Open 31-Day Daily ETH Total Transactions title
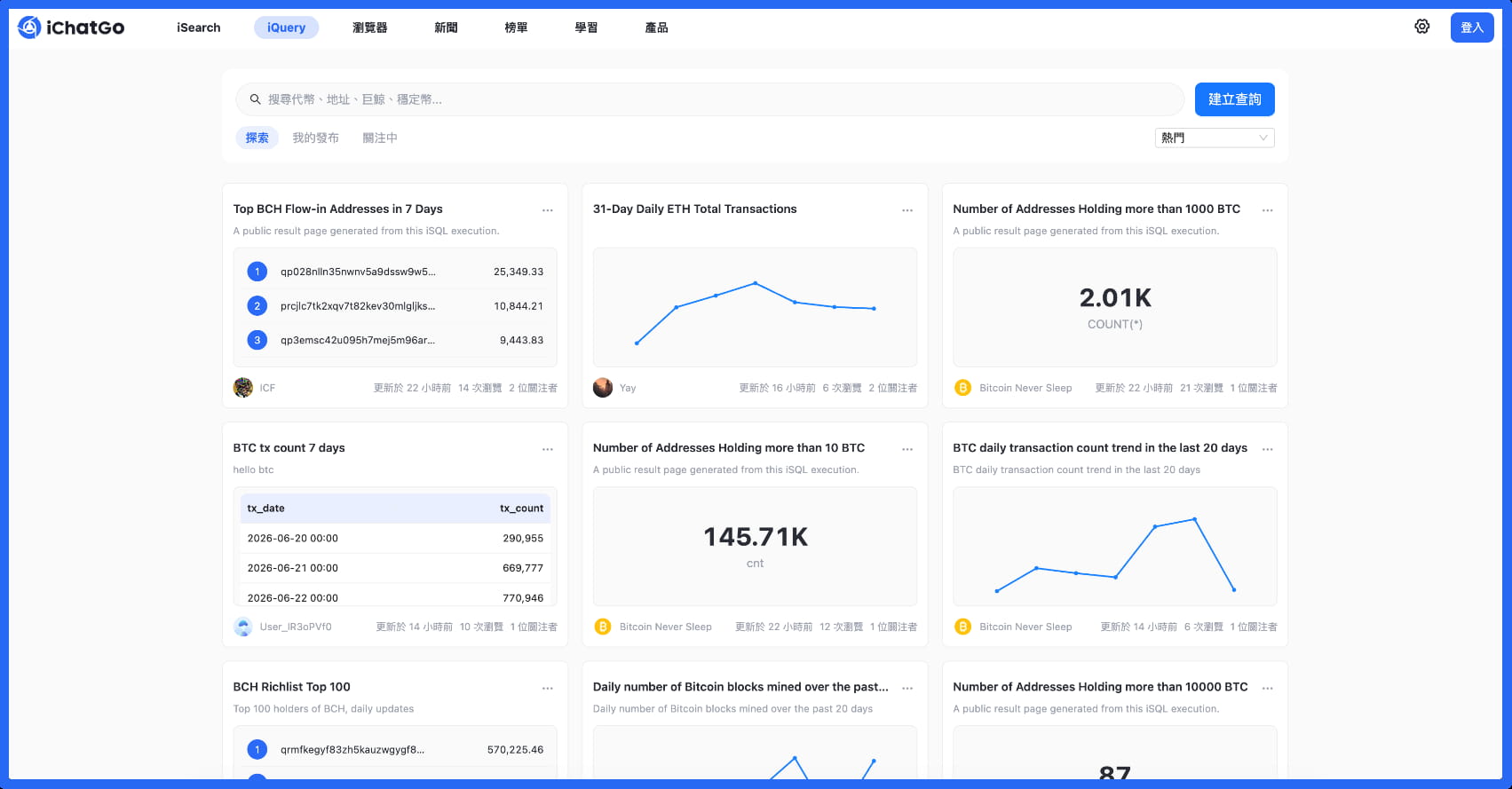 click(x=694, y=209)
